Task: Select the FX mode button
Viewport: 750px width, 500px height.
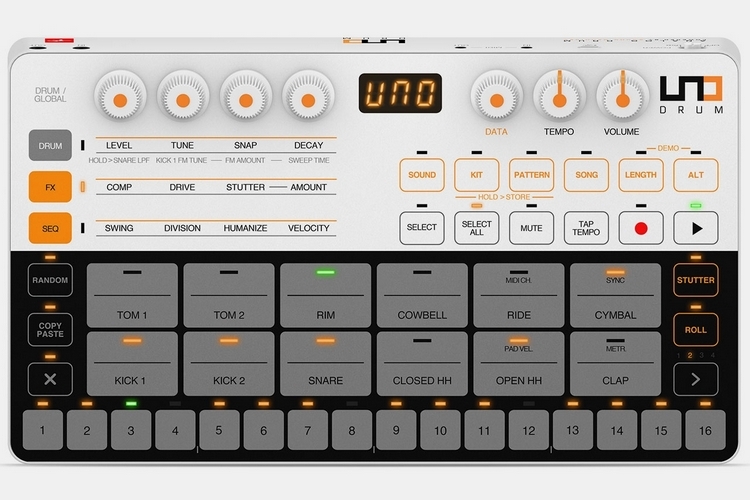Action: [50, 187]
